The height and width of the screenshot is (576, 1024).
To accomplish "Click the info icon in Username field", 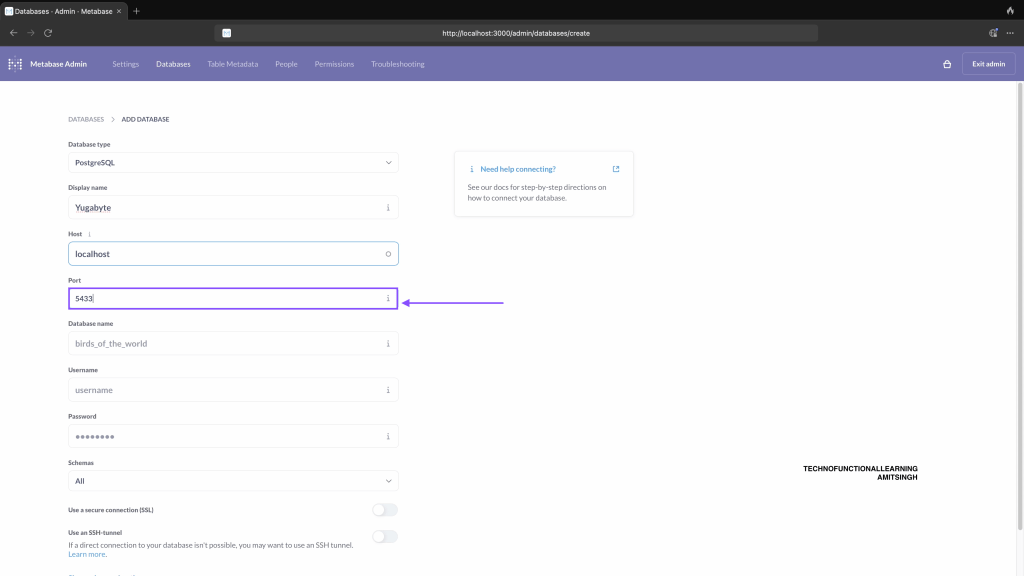I will click(x=388, y=390).
